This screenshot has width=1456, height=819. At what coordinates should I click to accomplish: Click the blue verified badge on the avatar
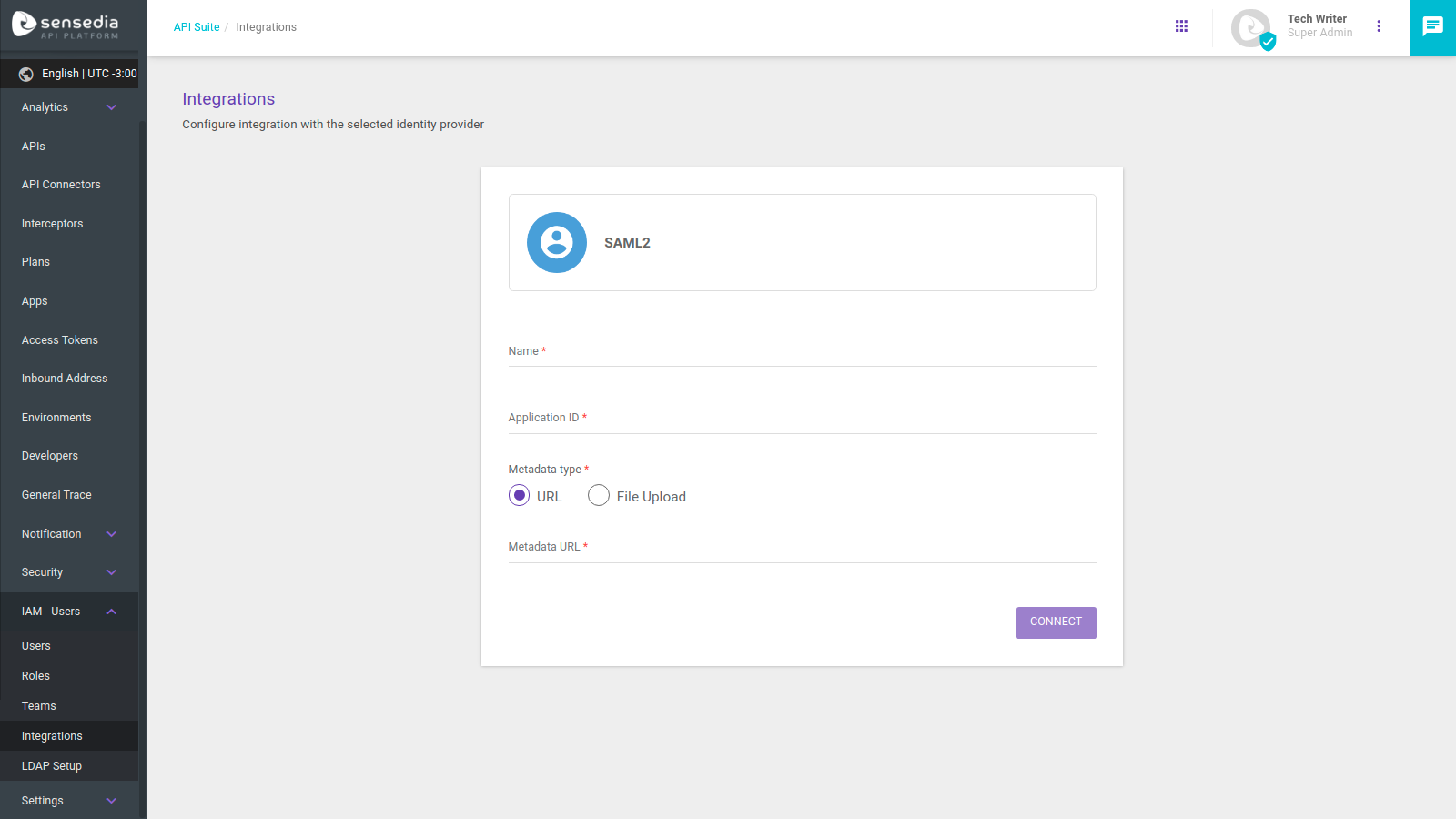[1266, 40]
